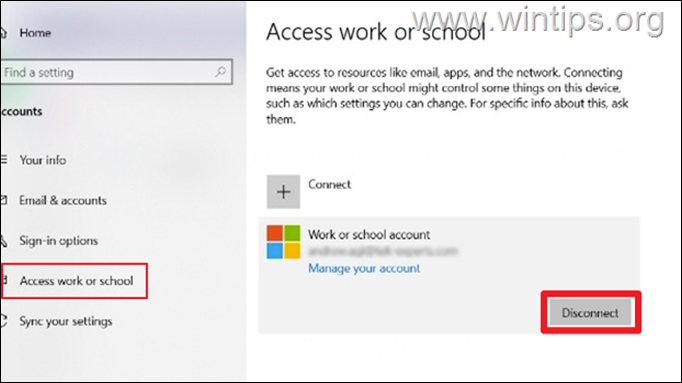Open the Home settings page

35,33
